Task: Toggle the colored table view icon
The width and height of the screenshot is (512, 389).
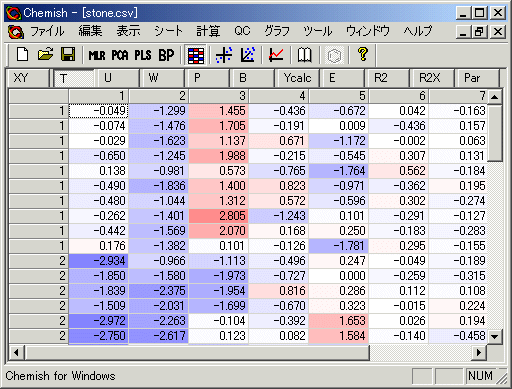Action: [196, 55]
